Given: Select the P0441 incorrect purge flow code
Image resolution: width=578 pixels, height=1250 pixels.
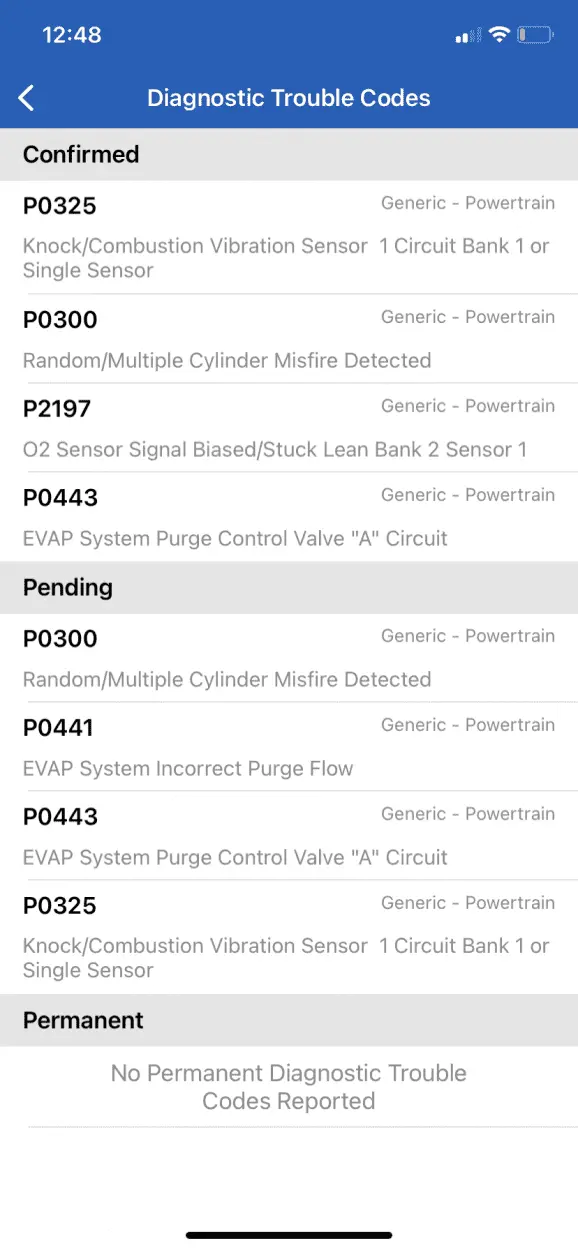Looking at the screenshot, I should pos(289,747).
